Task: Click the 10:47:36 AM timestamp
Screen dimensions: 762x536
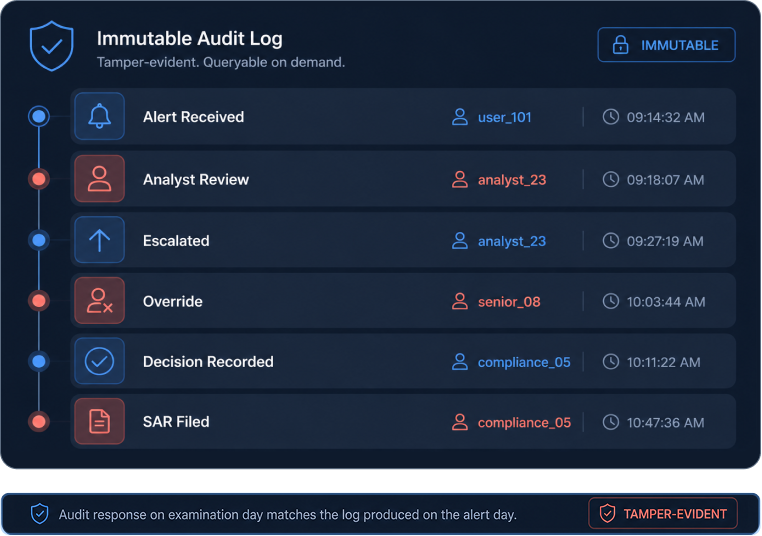Action: point(665,422)
